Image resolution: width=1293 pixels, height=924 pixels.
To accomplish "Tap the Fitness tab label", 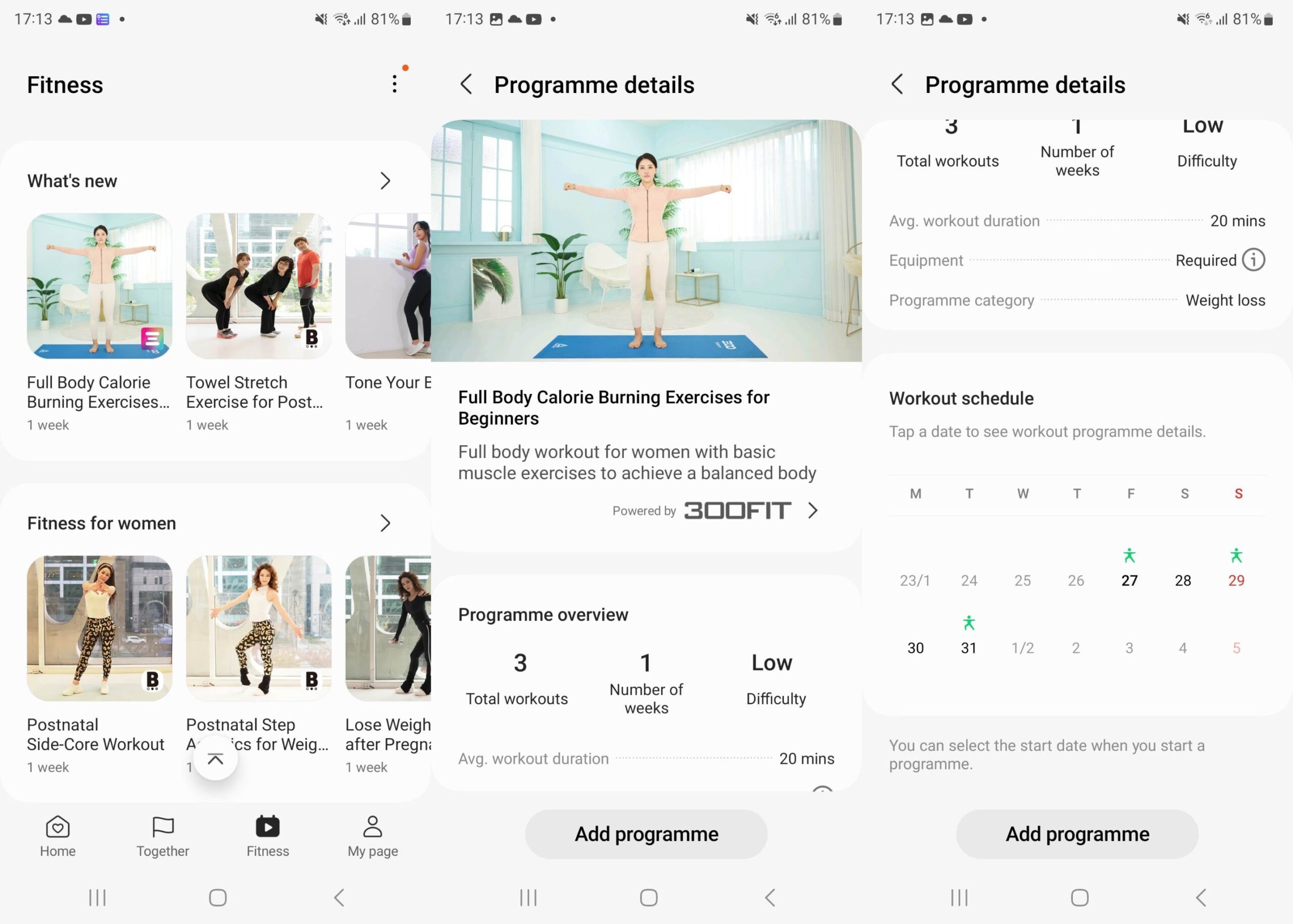I will click(x=267, y=850).
